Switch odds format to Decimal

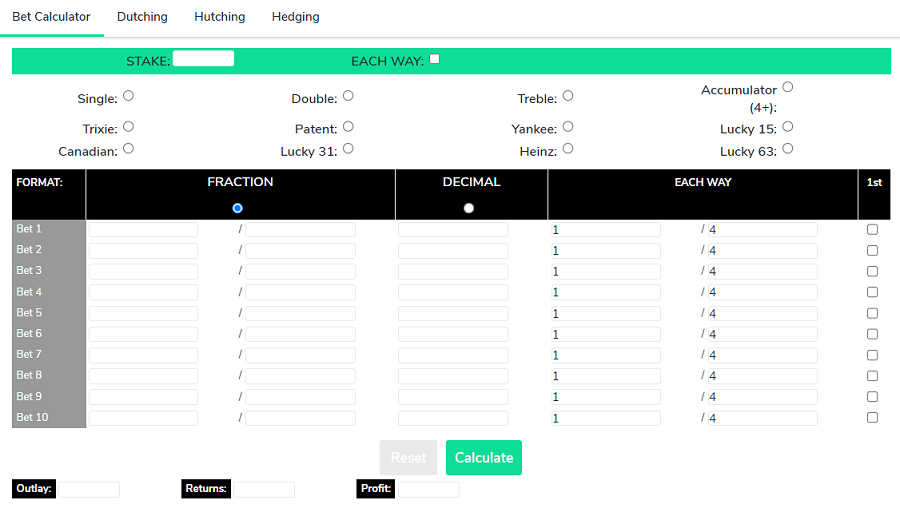pos(469,208)
